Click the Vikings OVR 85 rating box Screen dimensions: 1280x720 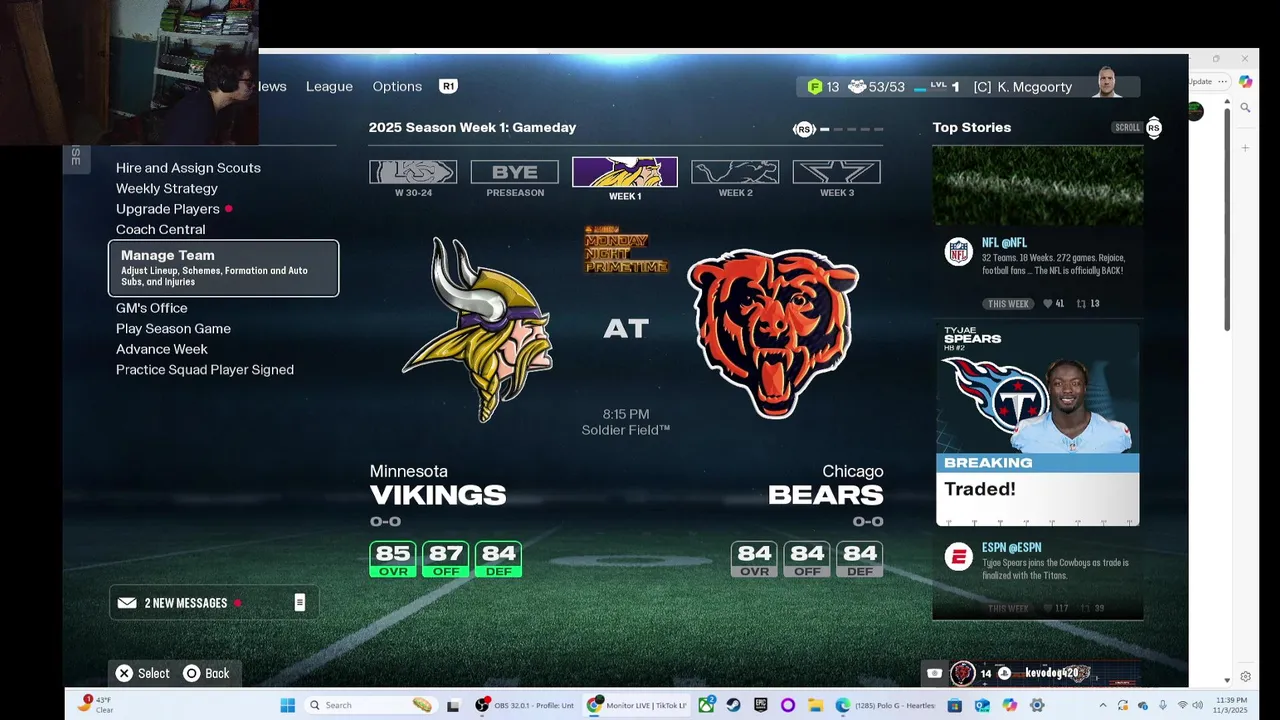[x=393, y=559]
